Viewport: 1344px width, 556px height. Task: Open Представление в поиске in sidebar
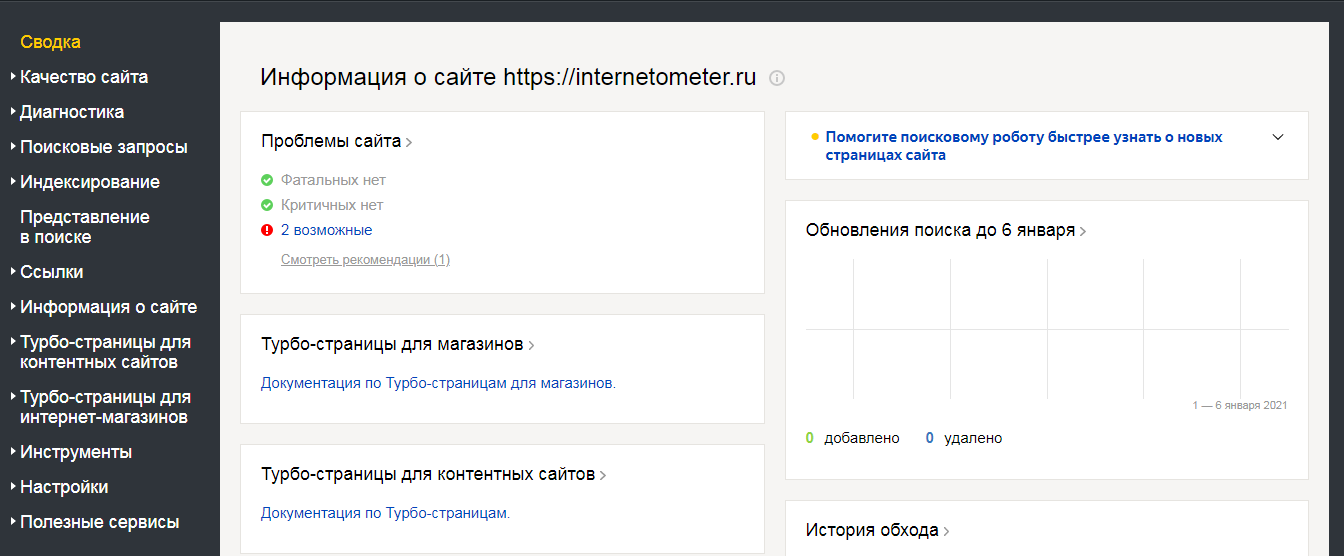pos(84,227)
